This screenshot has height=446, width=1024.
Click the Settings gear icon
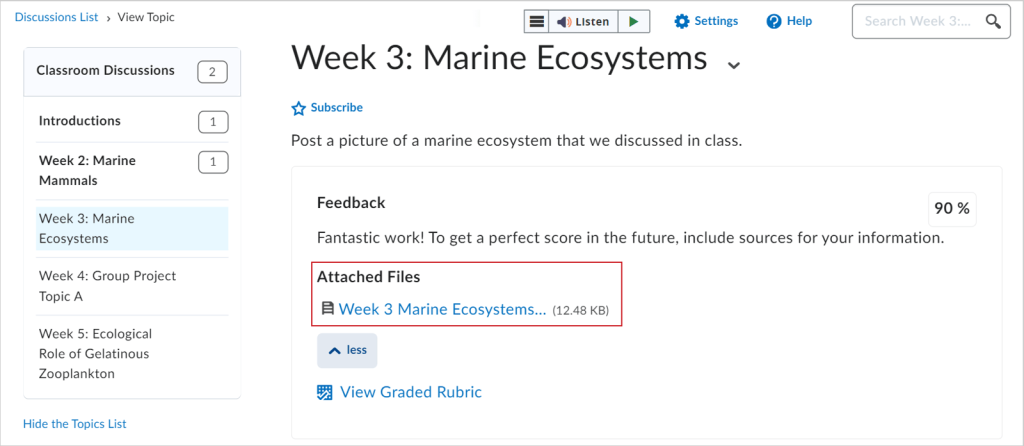point(682,22)
